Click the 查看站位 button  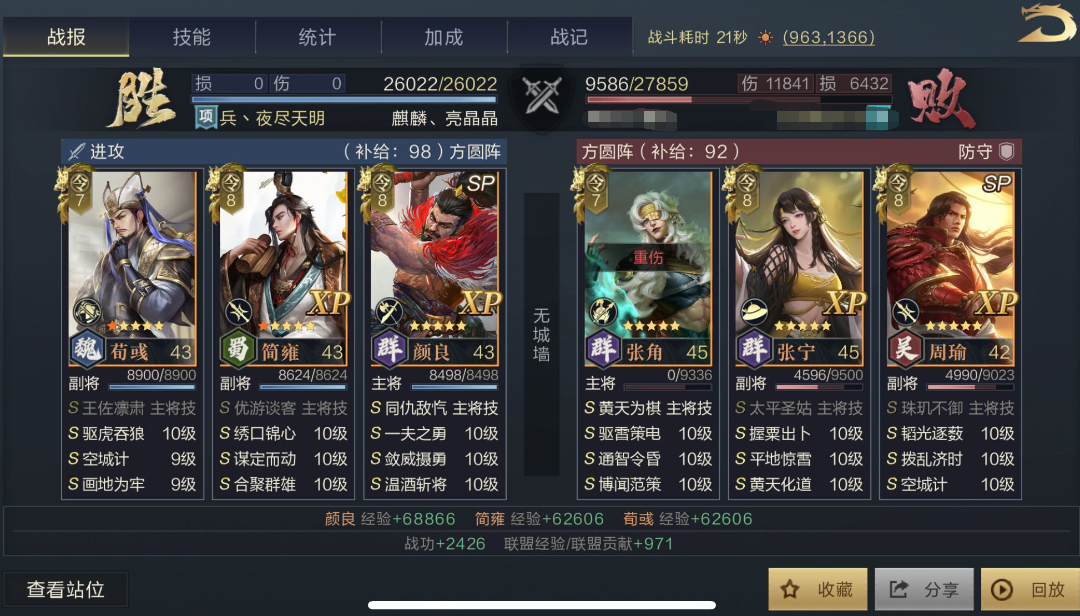(x=65, y=590)
